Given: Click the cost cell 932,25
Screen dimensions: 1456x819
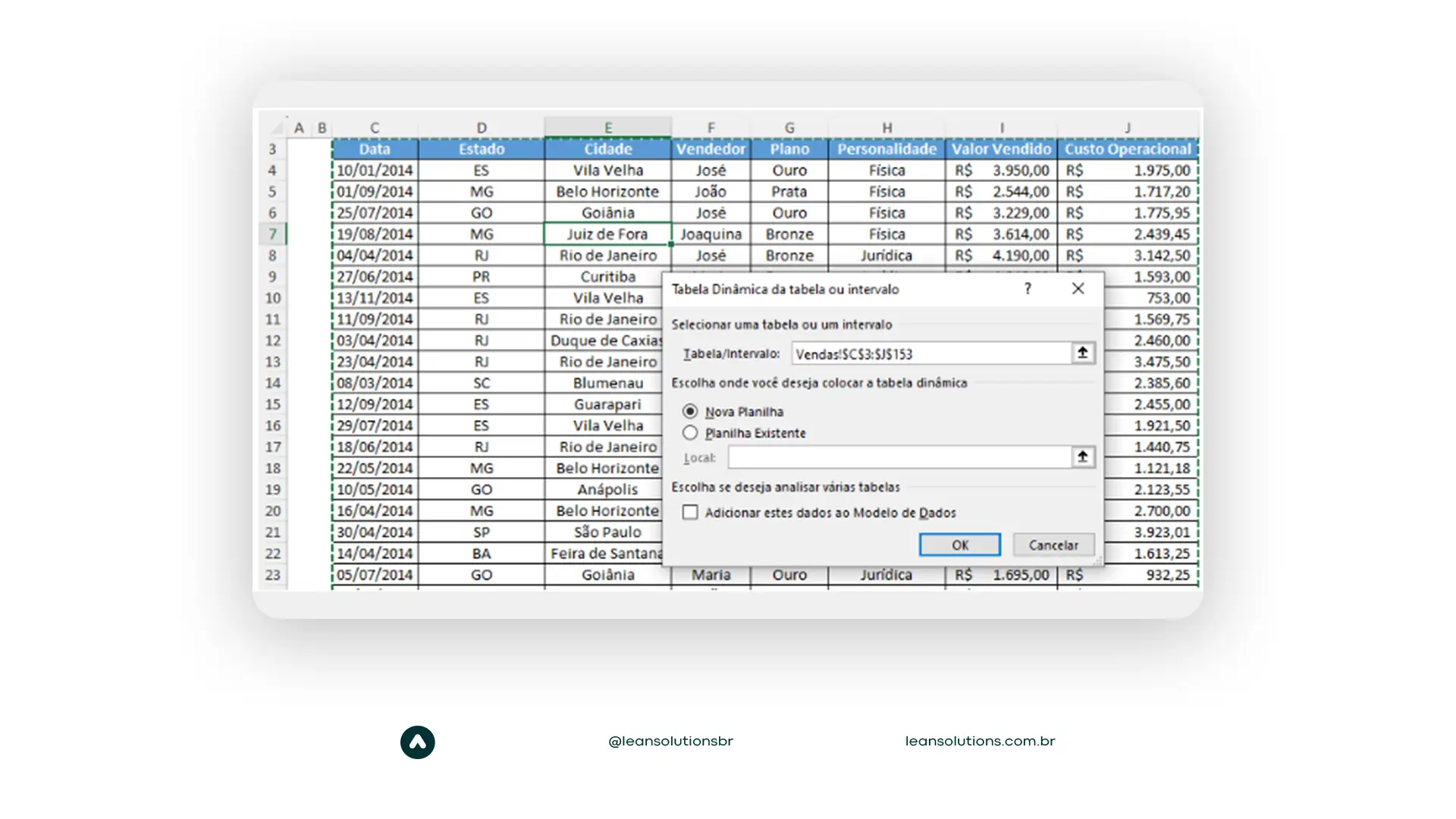Looking at the screenshot, I should pyautogui.click(x=1128, y=574).
